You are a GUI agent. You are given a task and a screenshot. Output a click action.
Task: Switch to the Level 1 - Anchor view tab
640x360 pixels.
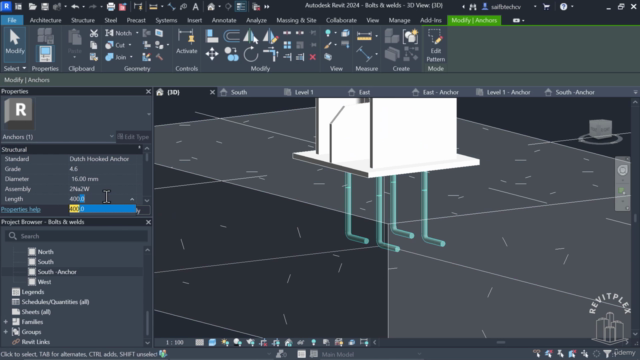click(x=508, y=92)
